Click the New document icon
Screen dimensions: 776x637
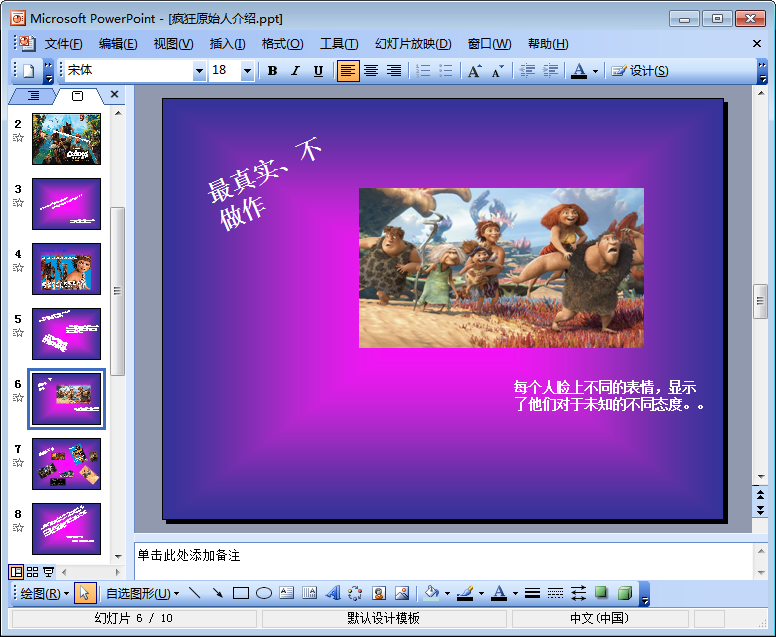pyautogui.click(x=29, y=71)
